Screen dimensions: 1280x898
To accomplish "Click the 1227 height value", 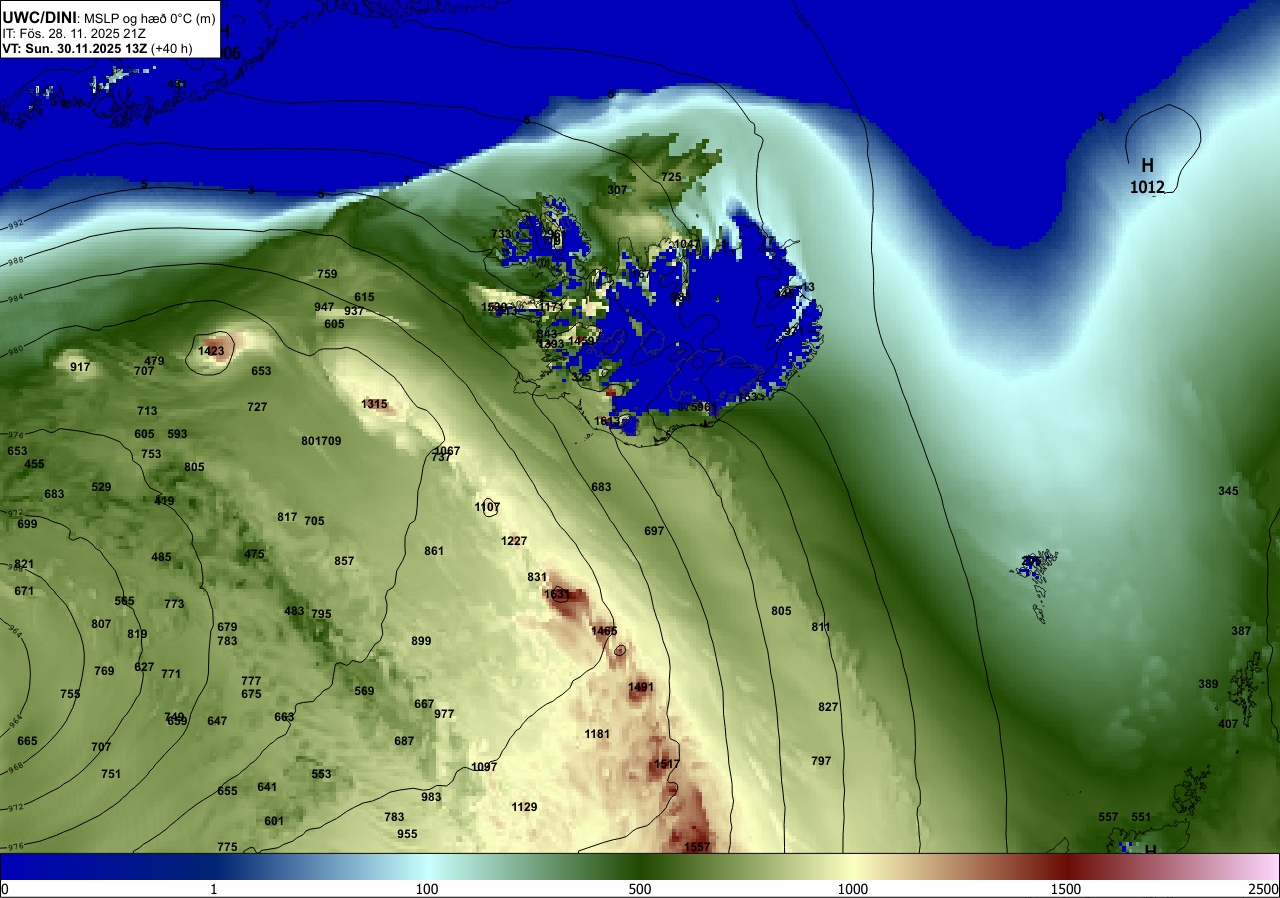I will coord(514,541).
